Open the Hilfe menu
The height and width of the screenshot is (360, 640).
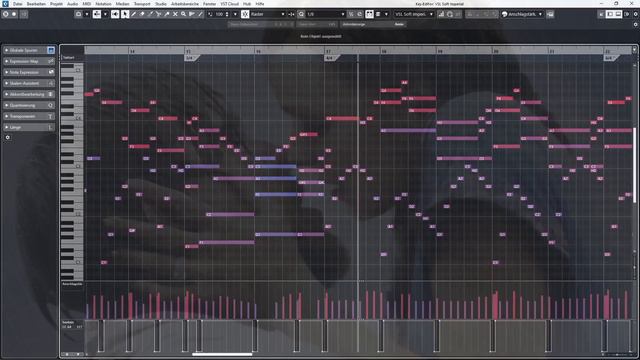click(260, 4)
